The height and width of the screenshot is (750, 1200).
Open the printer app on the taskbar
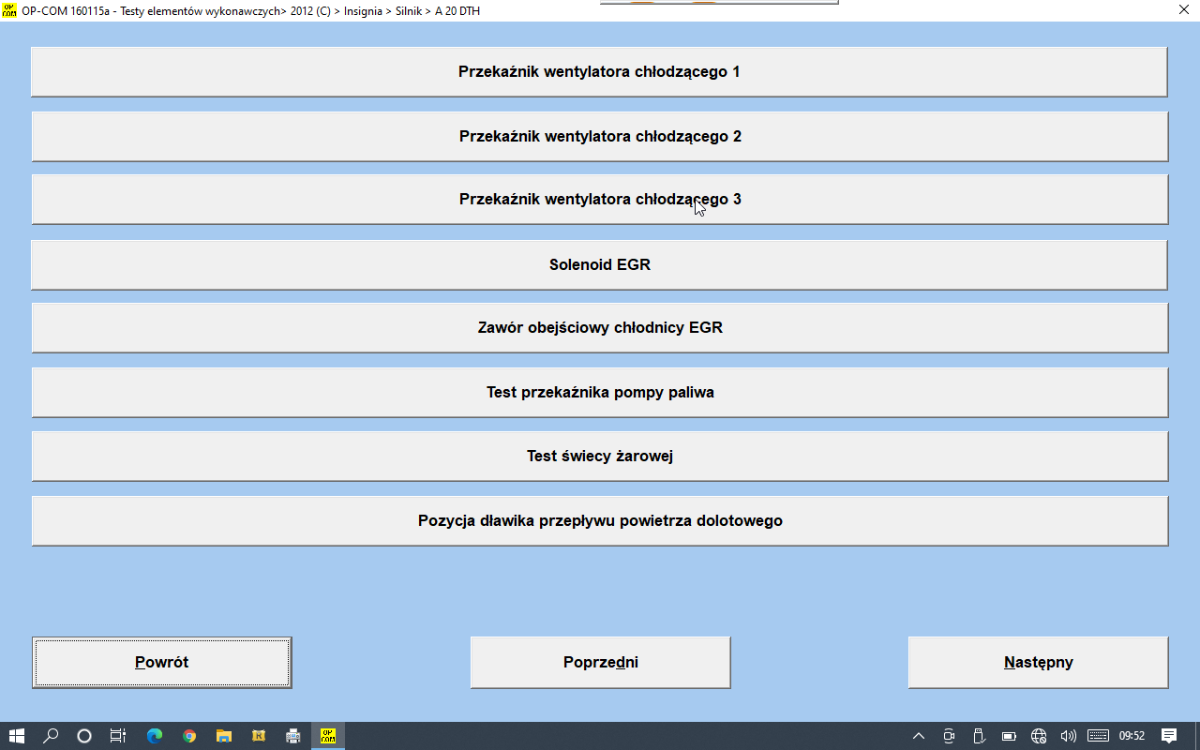pos(293,736)
